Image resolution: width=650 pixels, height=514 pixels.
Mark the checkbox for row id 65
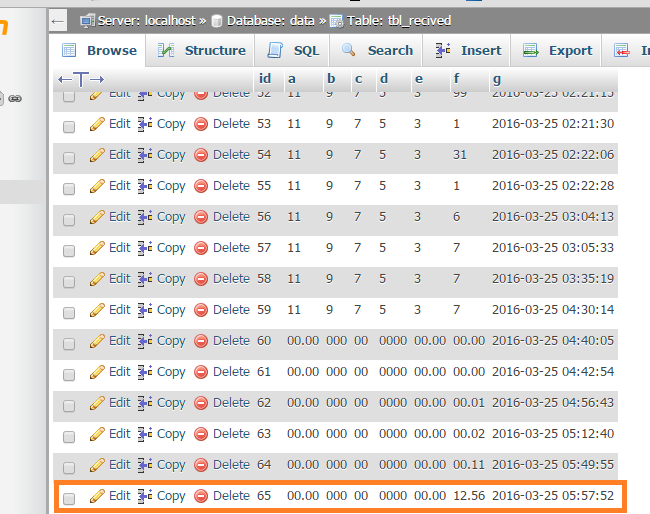point(69,499)
